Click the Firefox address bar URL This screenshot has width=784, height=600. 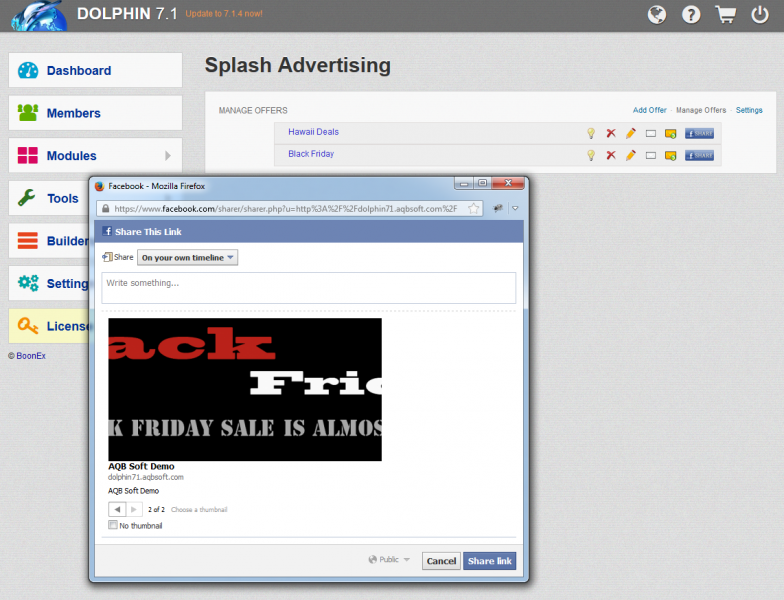point(286,208)
